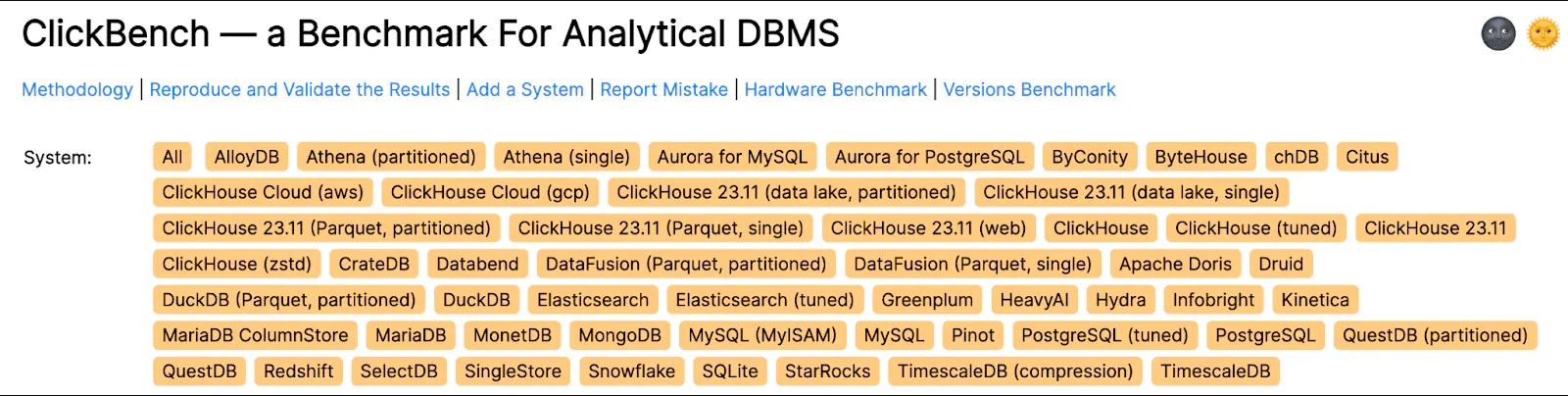1568x396 pixels.
Task: Open Reproduce and Validate the Results
Action: point(300,90)
